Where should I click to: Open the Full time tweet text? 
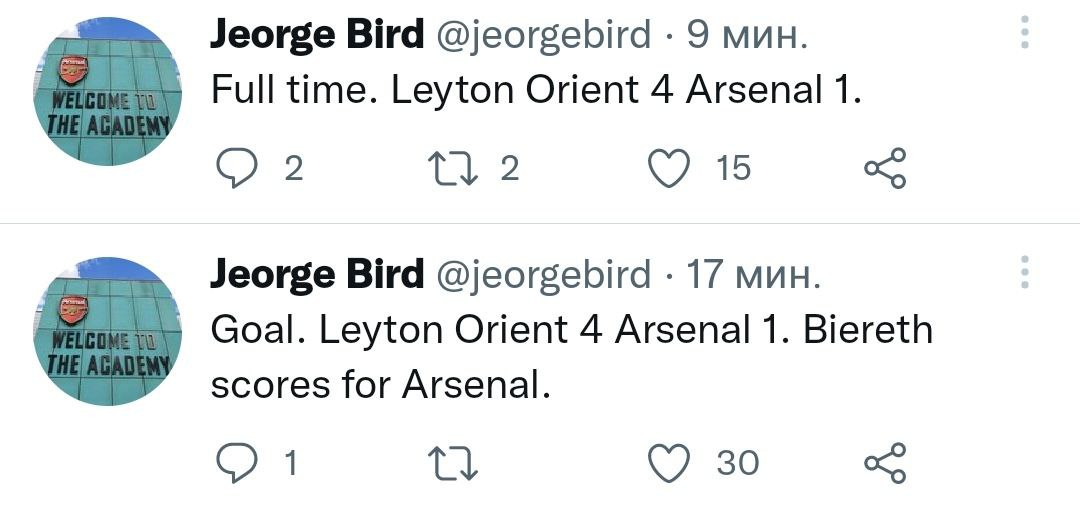point(536,91)
